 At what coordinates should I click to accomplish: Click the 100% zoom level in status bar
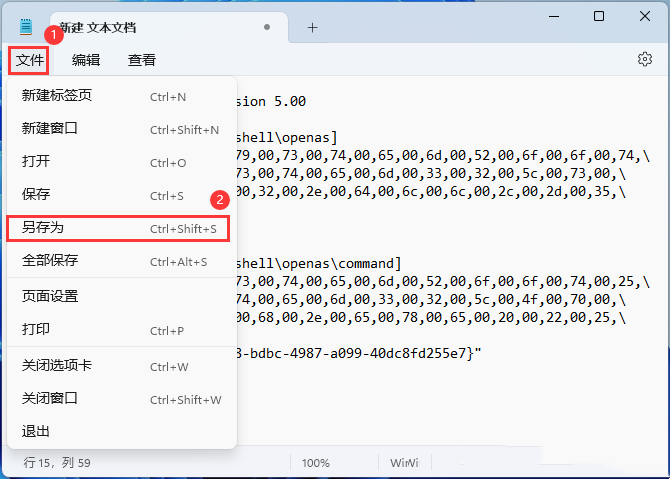[316, 463]
